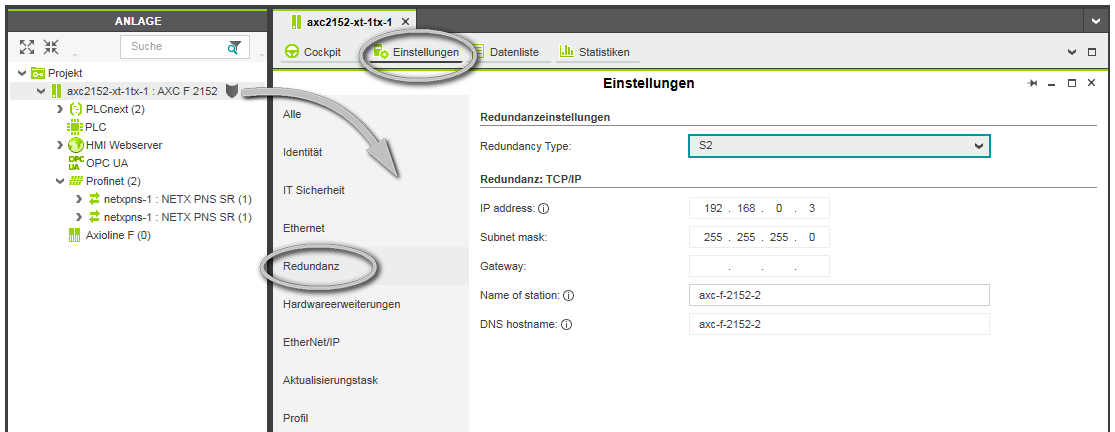1115x432 pixels.
Task: Select the IT Sicherheit settings category
Action: pyautogui.click(x=314, y=190)
